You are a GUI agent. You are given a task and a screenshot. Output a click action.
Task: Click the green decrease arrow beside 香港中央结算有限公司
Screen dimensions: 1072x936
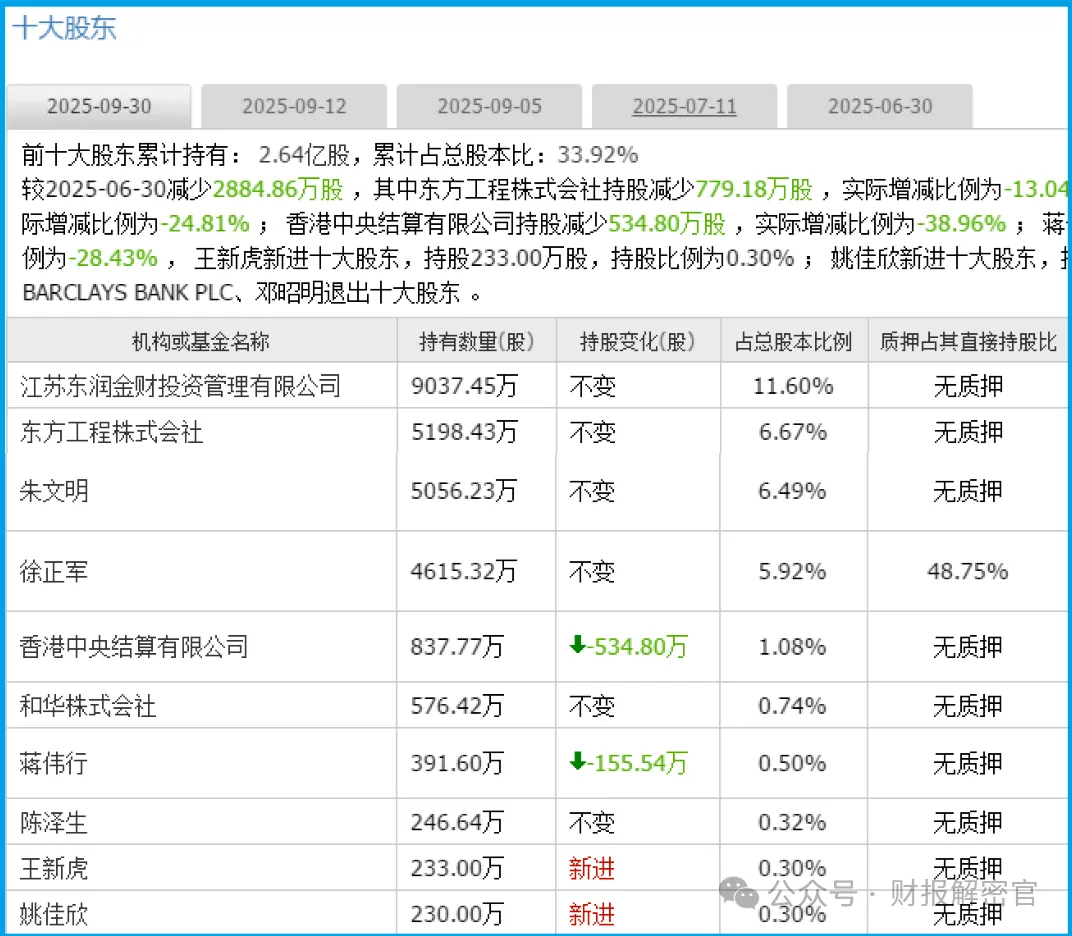pyautogui.click(x=578, y=646)
